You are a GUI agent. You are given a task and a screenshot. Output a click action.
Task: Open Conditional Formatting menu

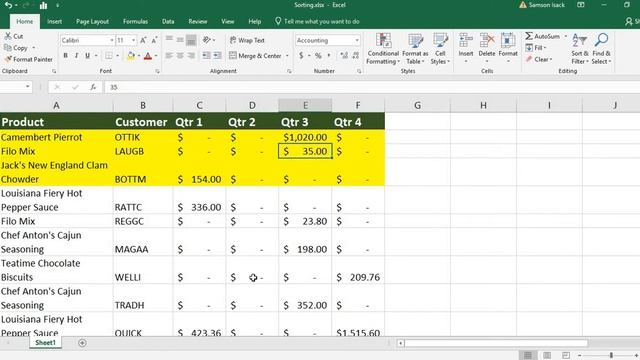383,49
